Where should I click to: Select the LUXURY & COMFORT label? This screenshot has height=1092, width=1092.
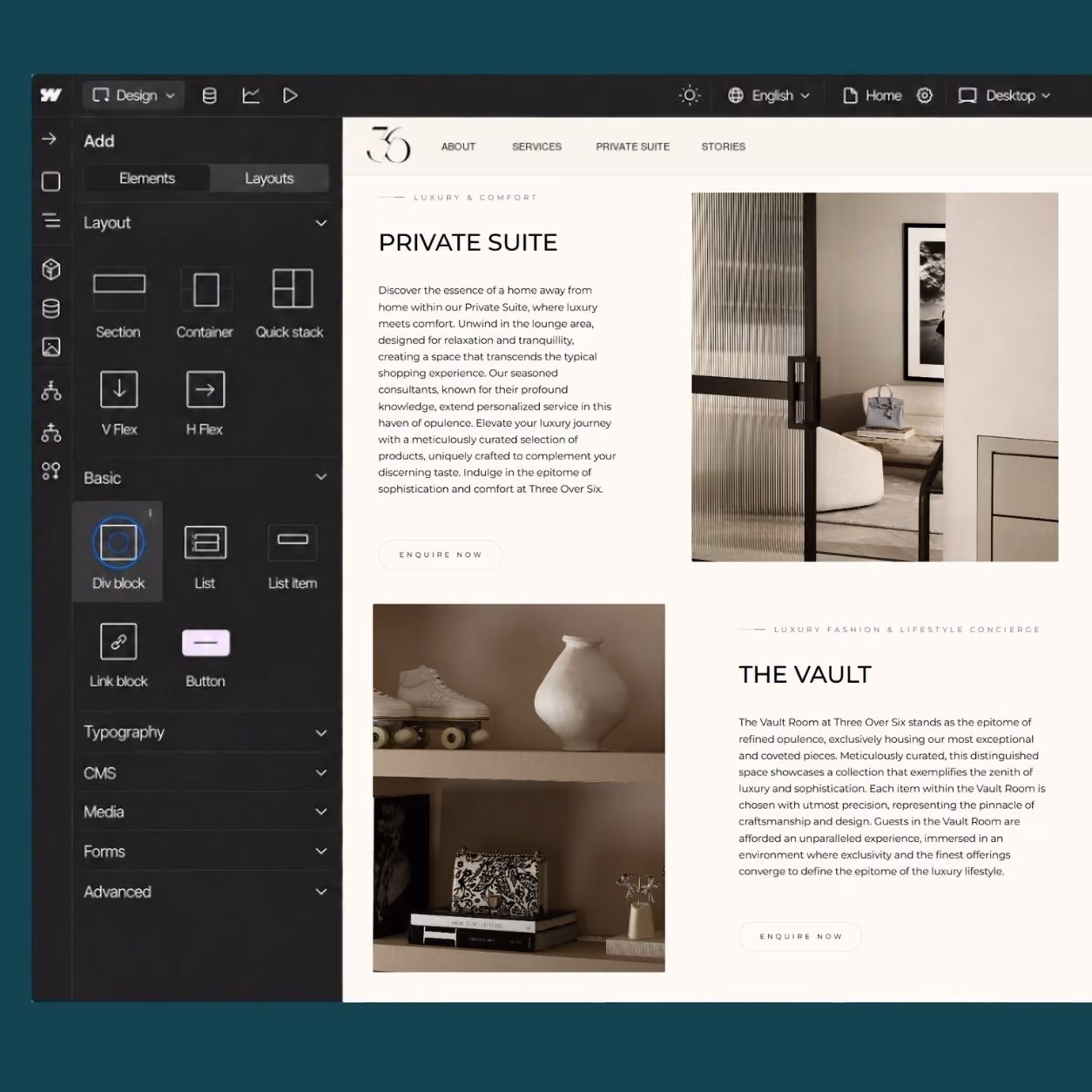(x=475, y=198)
